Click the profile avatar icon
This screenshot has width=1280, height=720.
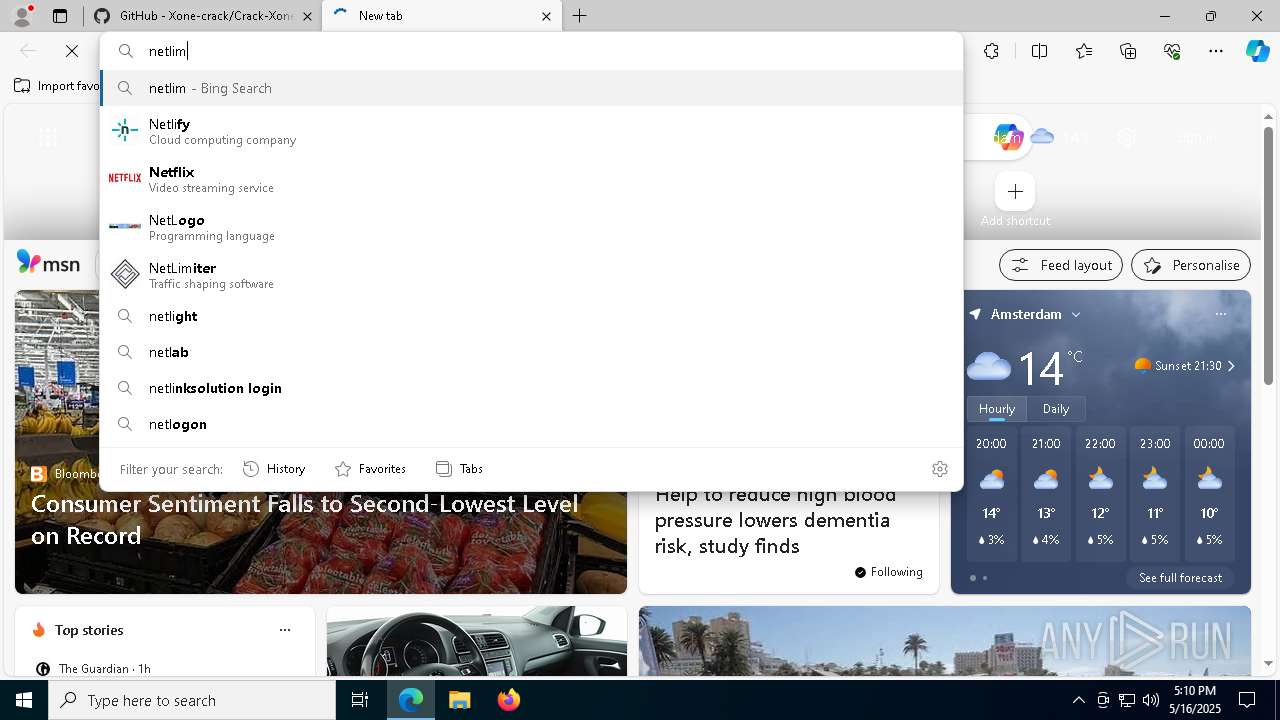point(21,16)
